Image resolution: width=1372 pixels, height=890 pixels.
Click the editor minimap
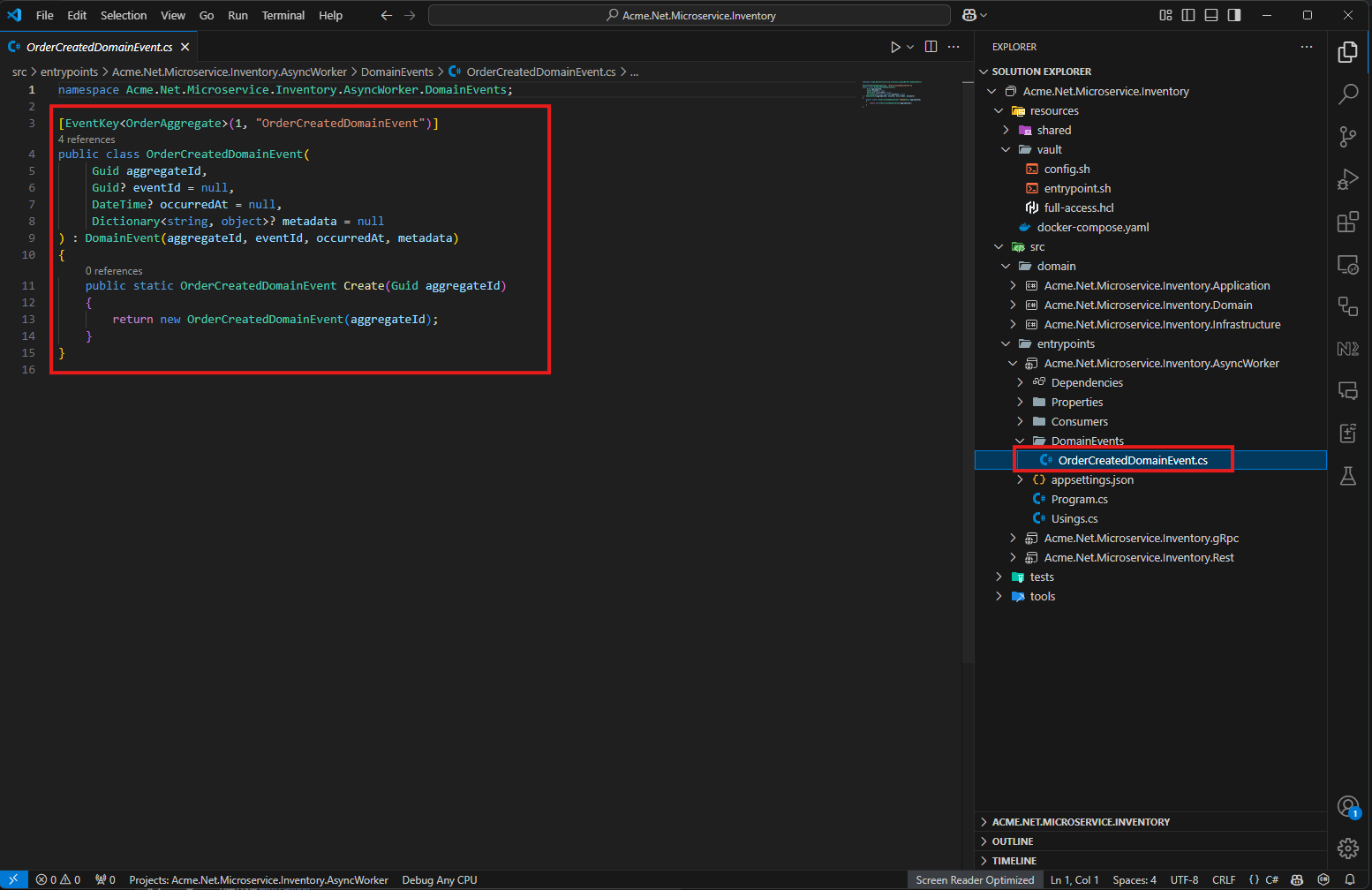click(892, 93)
